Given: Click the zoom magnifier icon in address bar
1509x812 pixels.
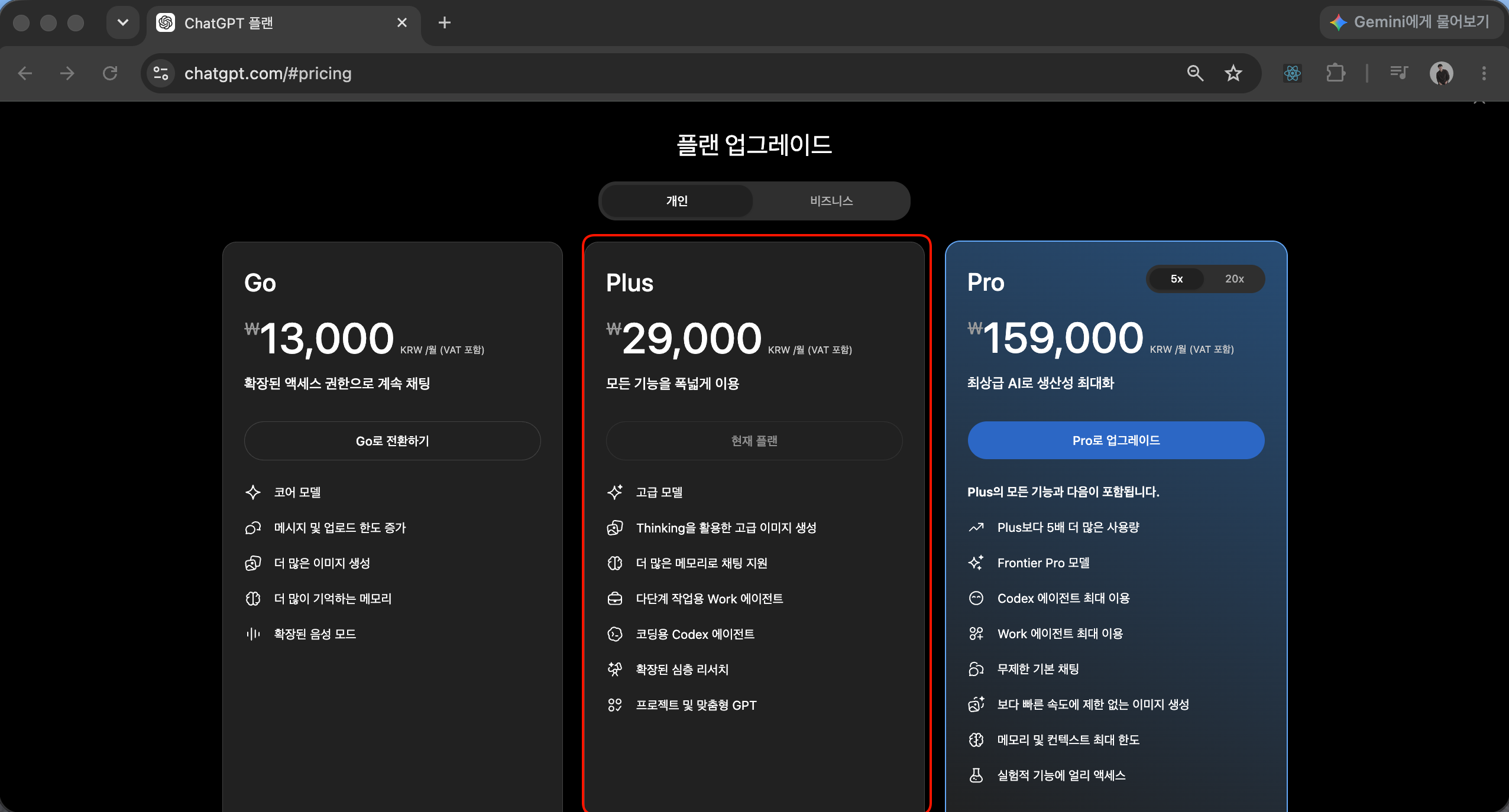Looking at the screenshot, I should pyautogui.click(x=1195, y=73).
